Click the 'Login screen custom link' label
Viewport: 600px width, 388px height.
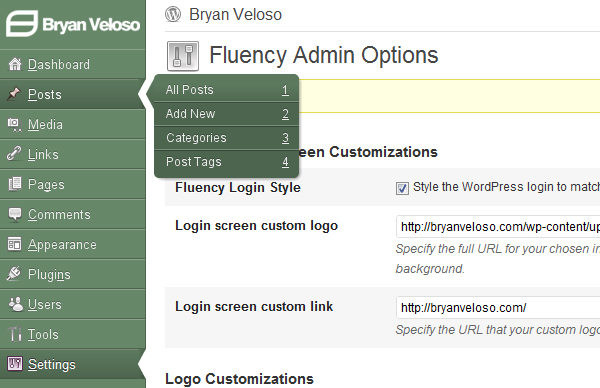[x=254, y=306]
